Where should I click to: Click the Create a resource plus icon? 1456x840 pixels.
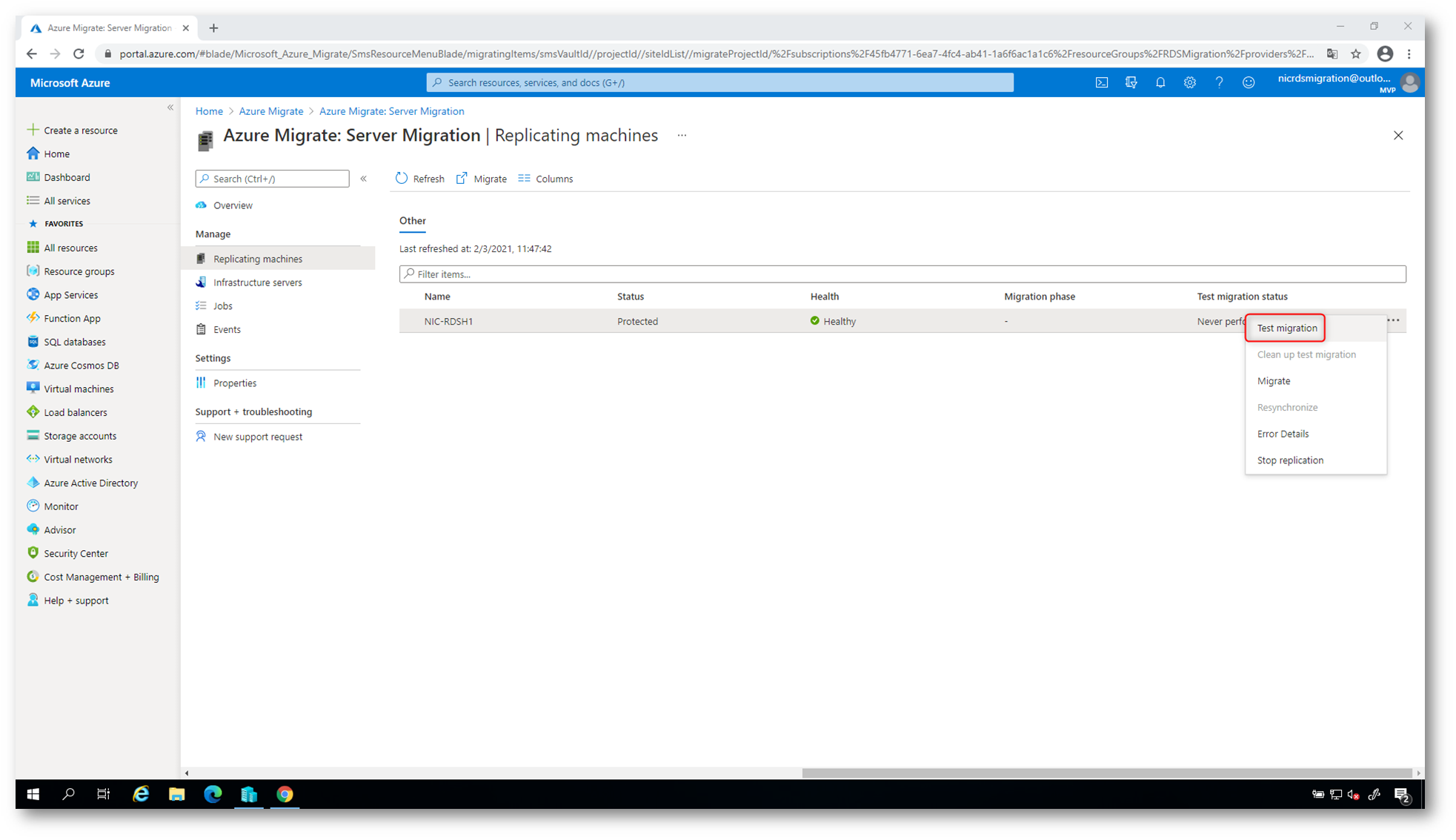[33, 130]
